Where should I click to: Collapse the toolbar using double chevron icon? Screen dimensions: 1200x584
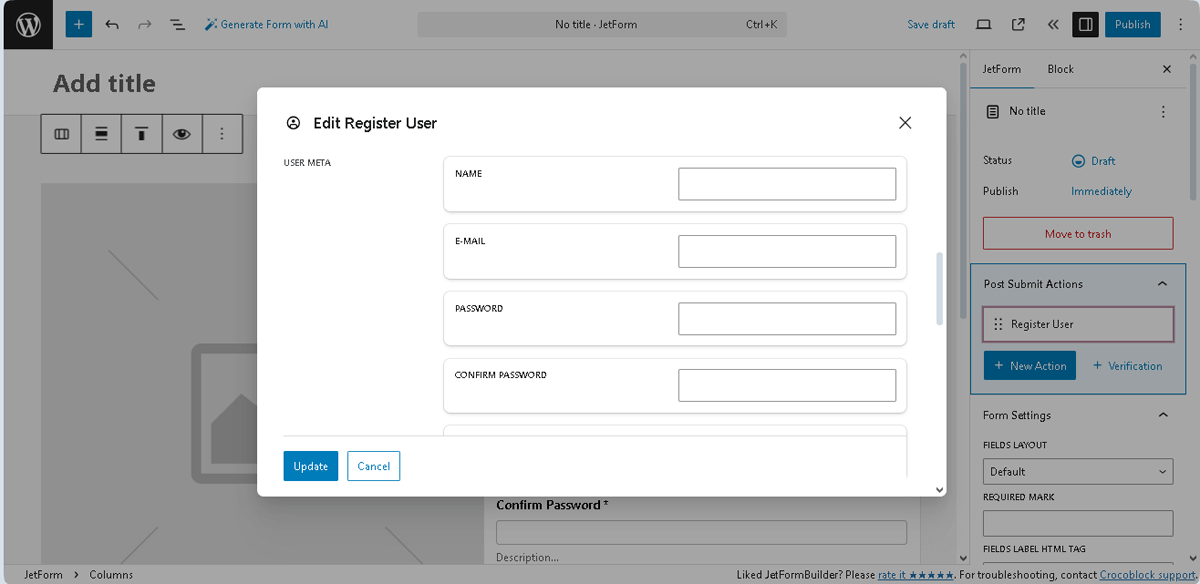(1053, 24)
